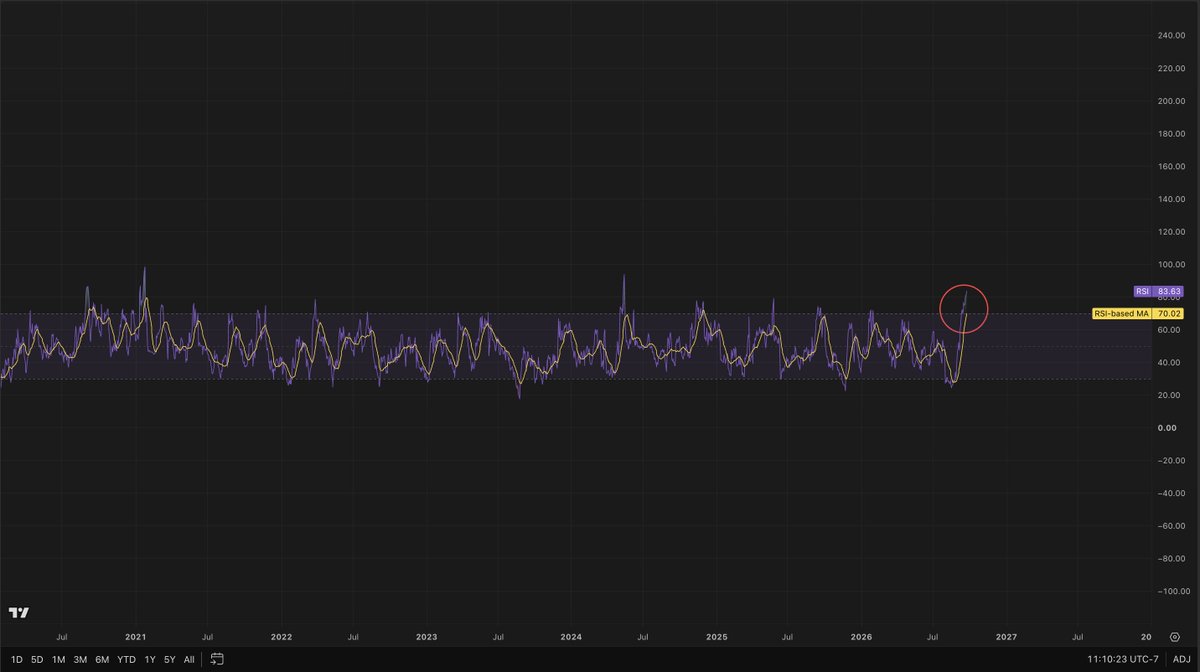The width and height of the screenshot is (1200, 672).
Task: Choose the YTD range
Action: coord(126,659)
